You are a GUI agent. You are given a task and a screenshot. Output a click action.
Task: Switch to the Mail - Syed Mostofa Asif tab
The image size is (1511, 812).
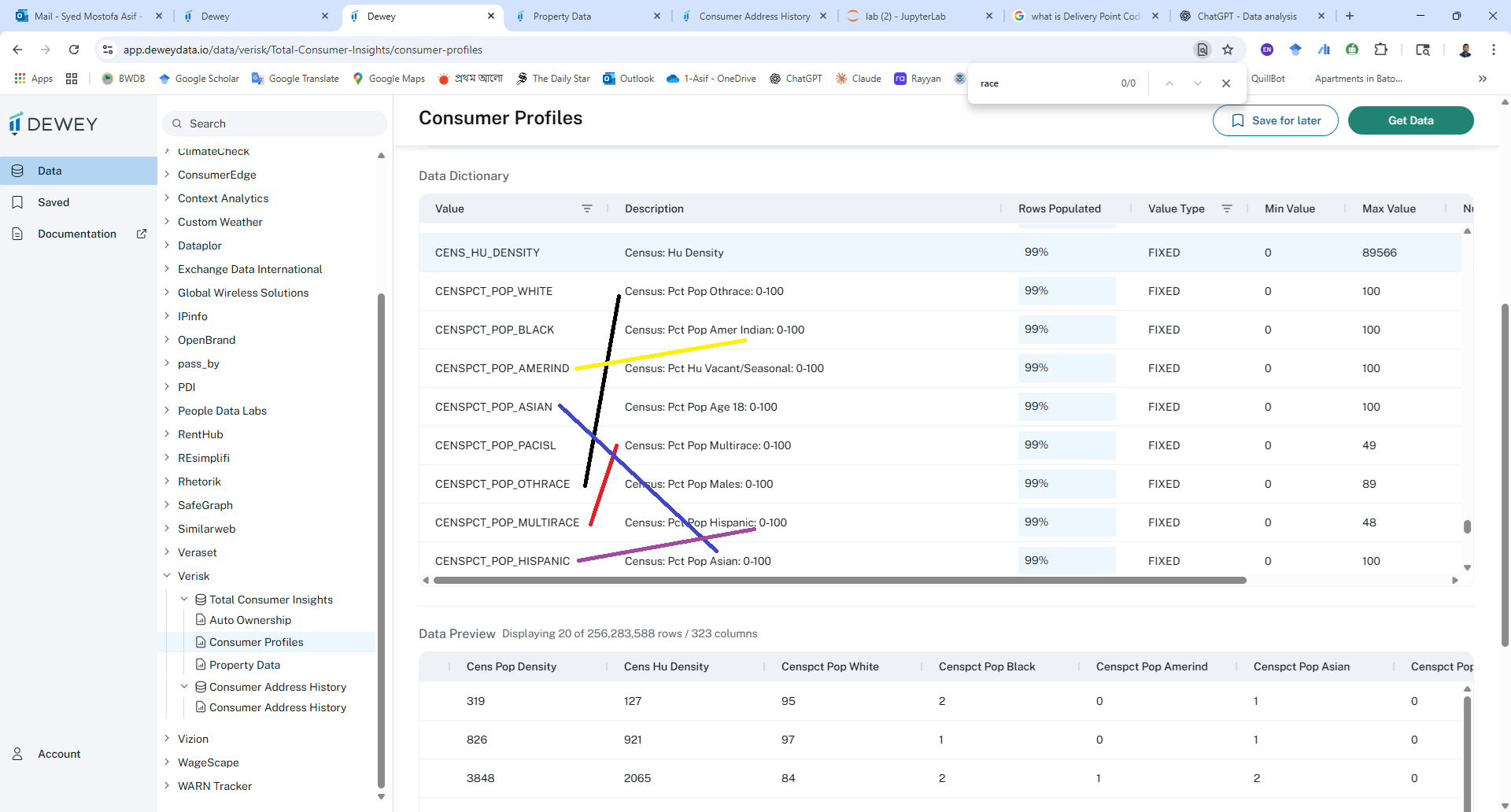click(x=87, y=16)
